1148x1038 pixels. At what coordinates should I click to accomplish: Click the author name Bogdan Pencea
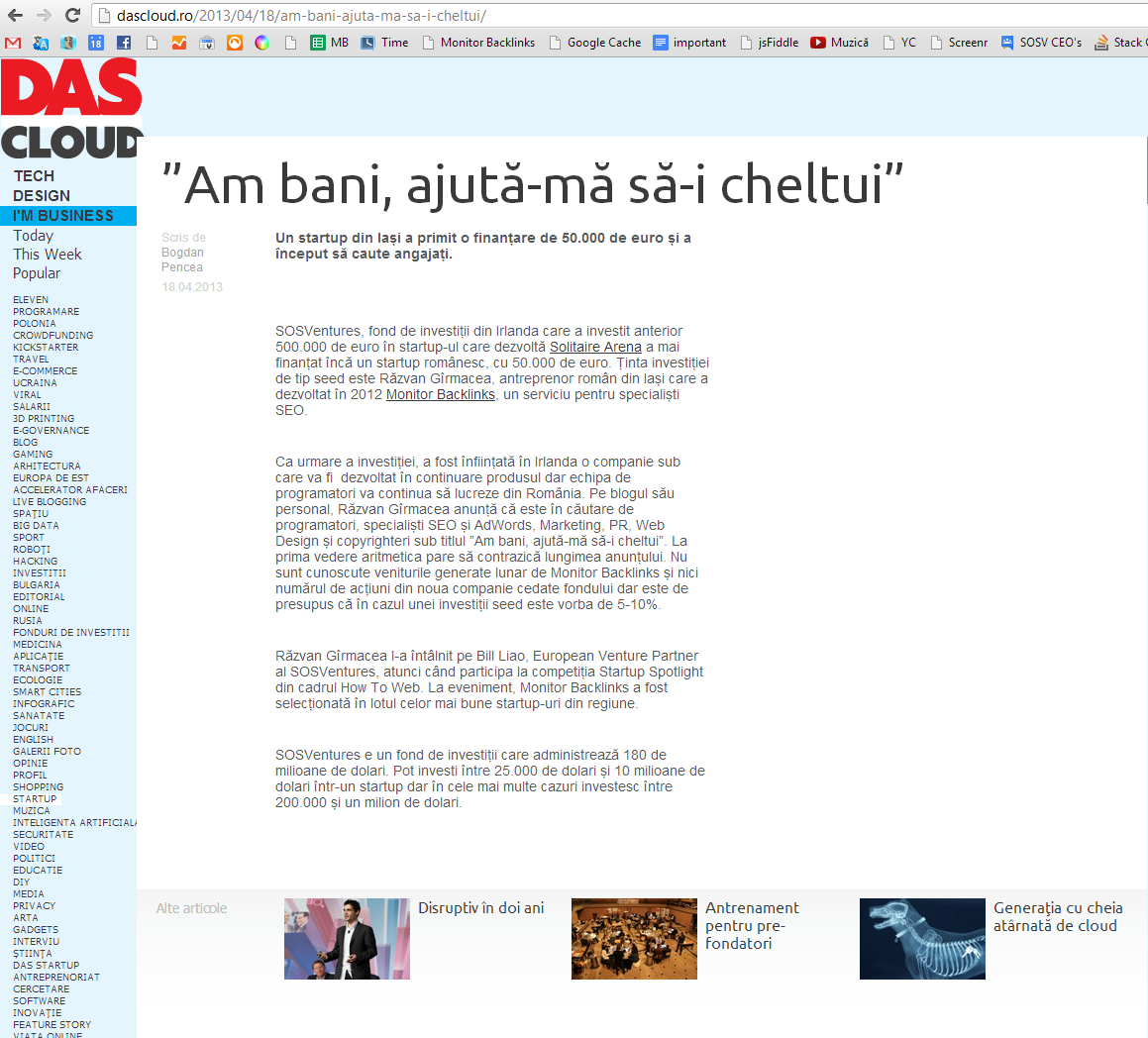click(x=182, y=259)
